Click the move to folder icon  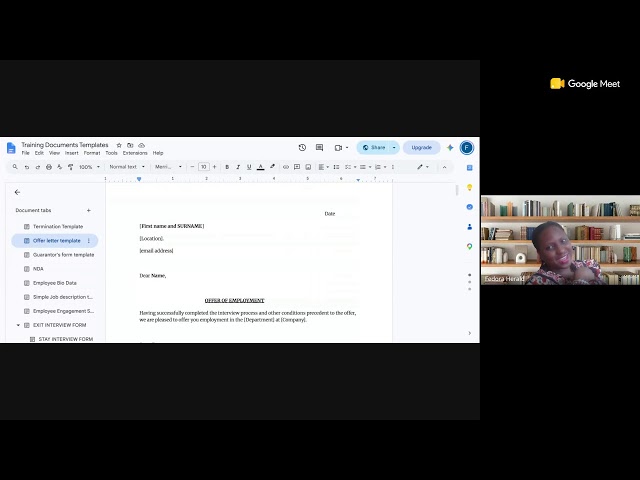tap(130, 145)
